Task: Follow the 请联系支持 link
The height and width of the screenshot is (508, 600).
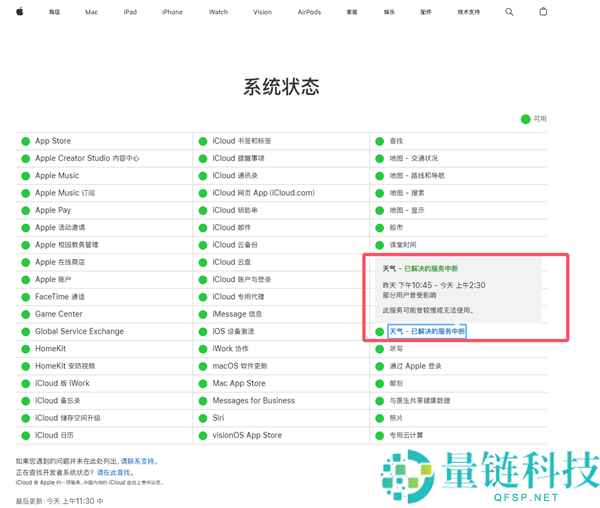Action: (137, 461)
